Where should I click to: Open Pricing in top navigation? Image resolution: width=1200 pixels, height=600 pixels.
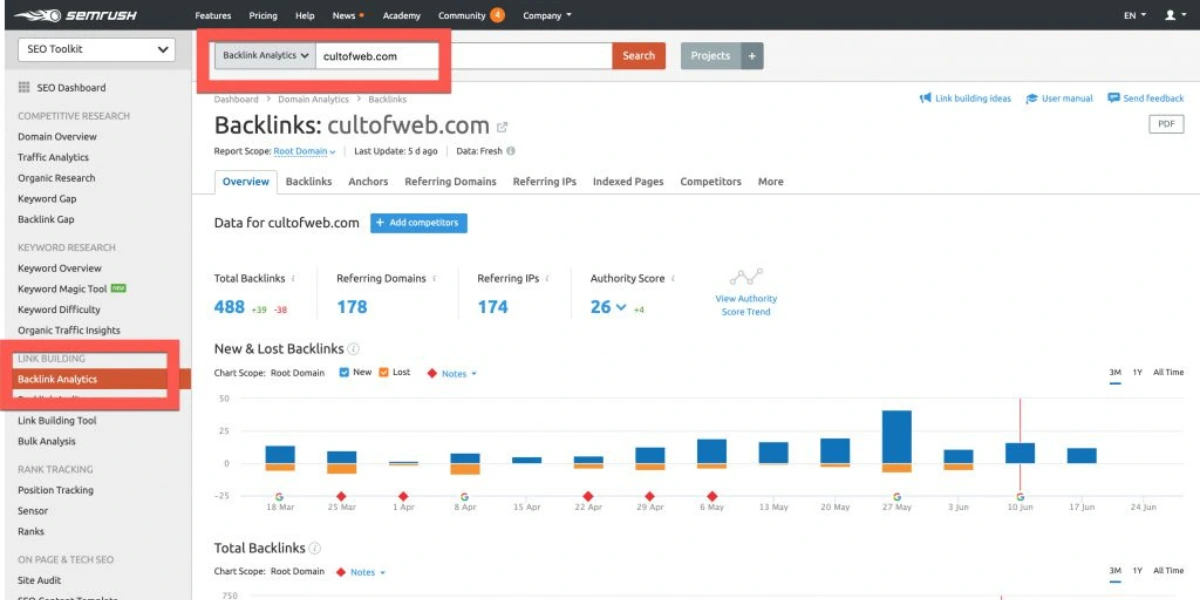[263, 15]
